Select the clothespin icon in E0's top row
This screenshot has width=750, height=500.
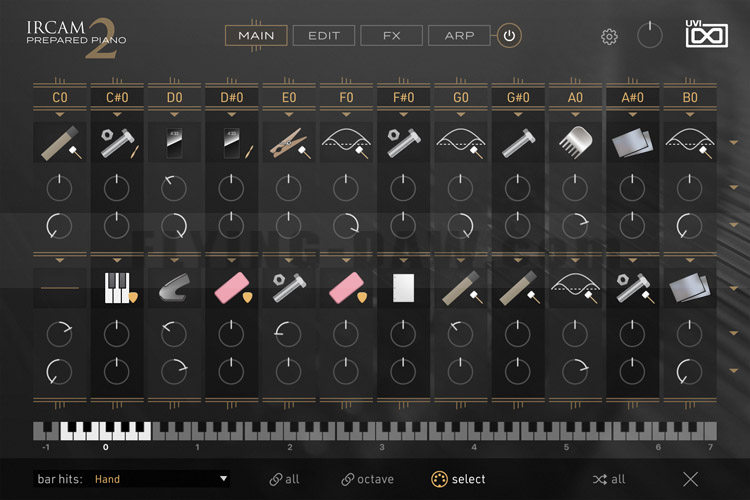click(289, 143)
